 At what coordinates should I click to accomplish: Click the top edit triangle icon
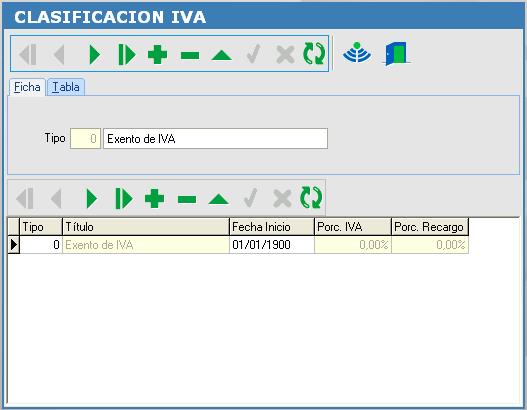[x=221, y=55]
